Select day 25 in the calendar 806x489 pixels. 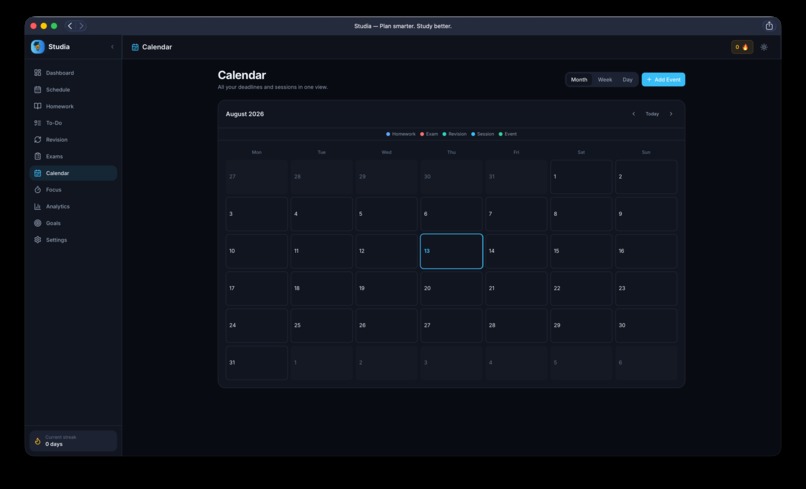pos(321,325)
